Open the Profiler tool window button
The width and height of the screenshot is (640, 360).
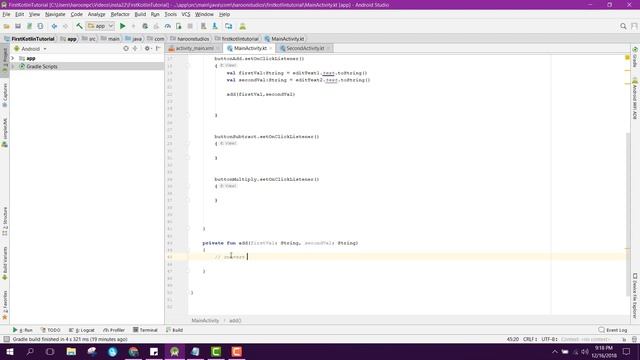tap(114, 330)
